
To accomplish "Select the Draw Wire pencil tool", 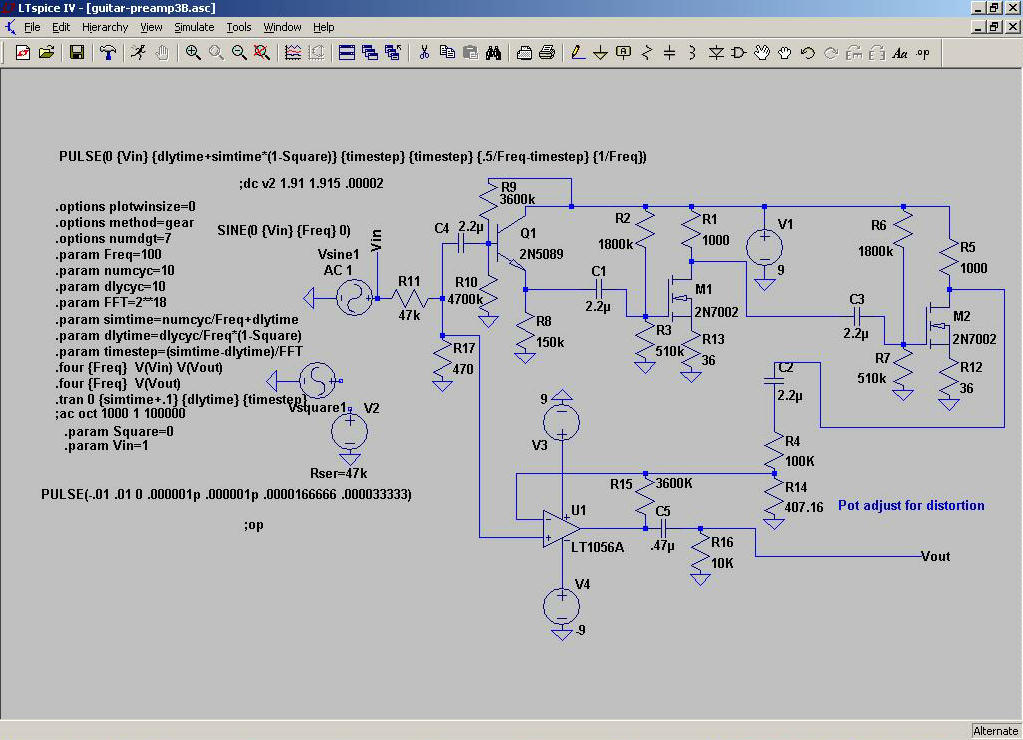I will [x=577, y=53].
